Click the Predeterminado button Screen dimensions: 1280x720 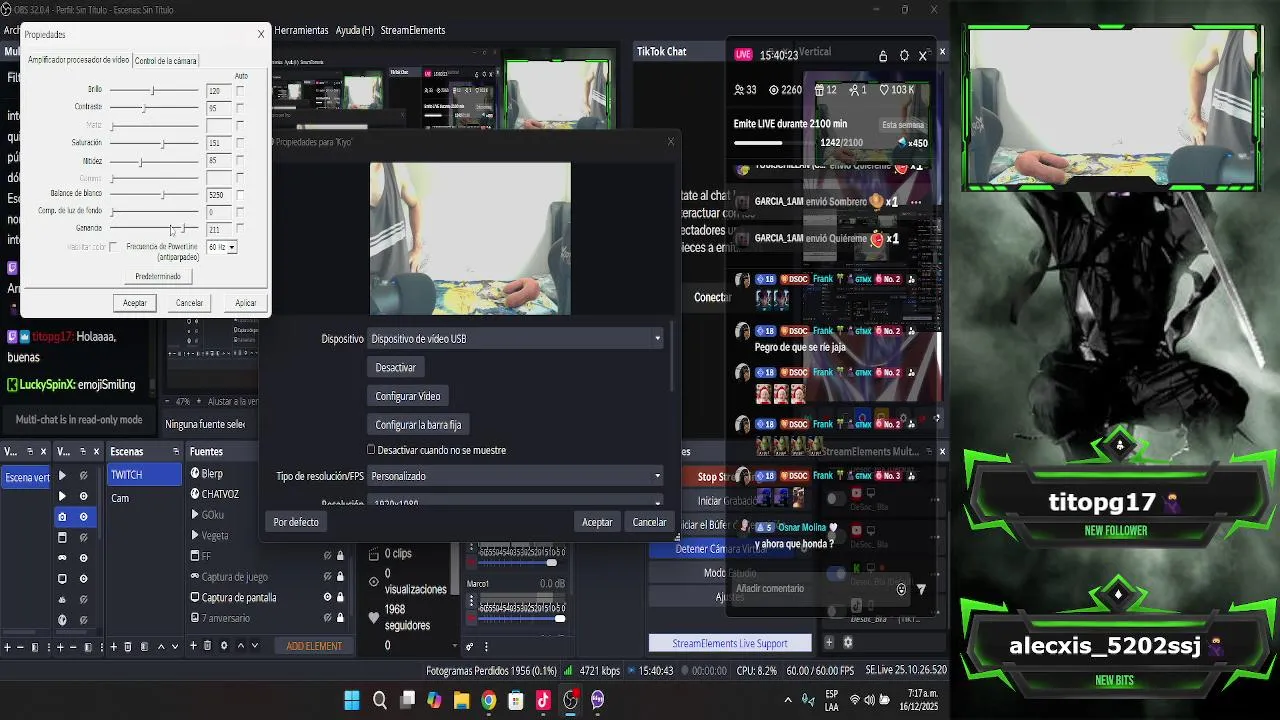(158, 277)
